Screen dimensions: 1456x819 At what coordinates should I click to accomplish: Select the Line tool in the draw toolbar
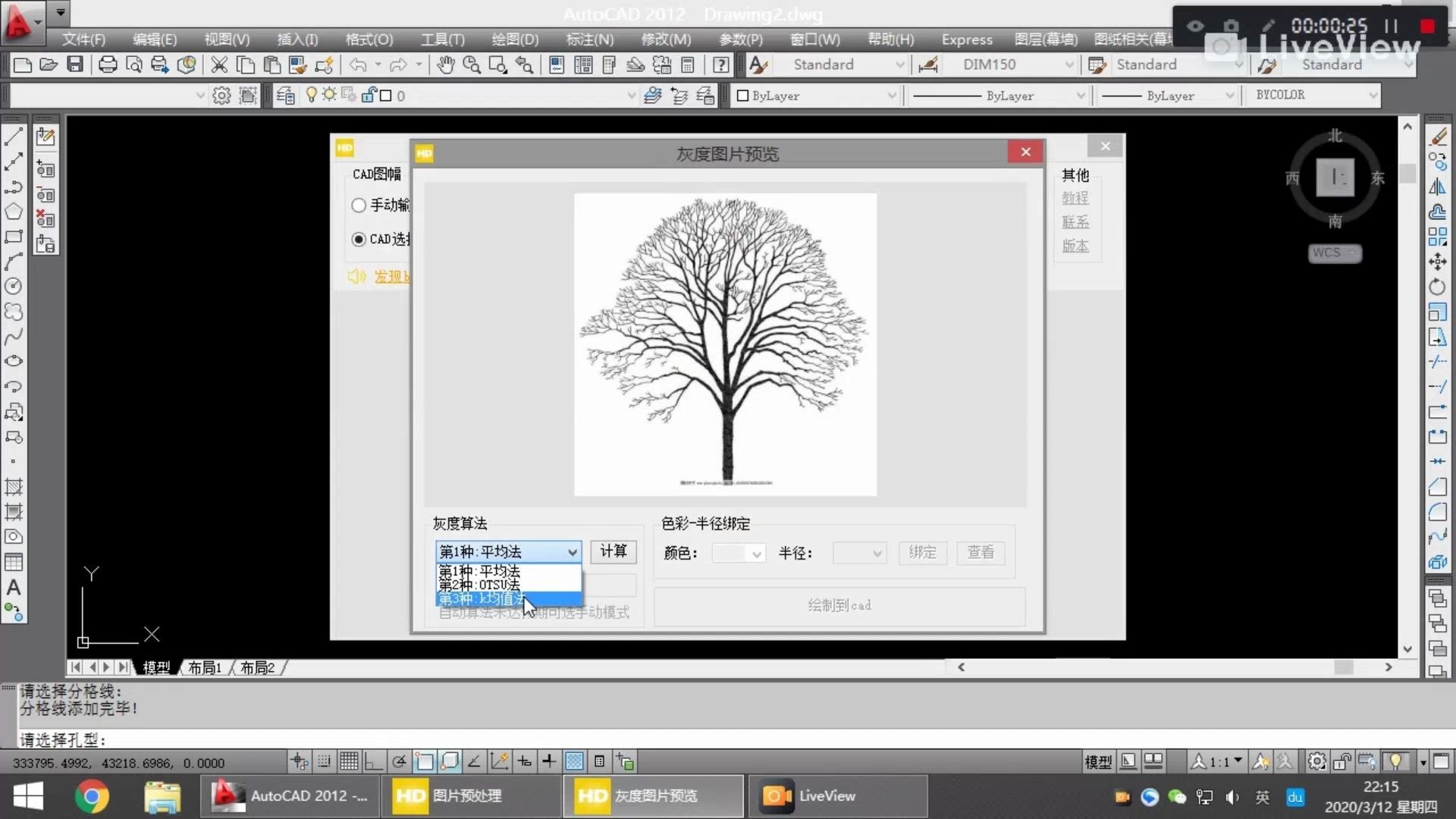click(14, 136)
